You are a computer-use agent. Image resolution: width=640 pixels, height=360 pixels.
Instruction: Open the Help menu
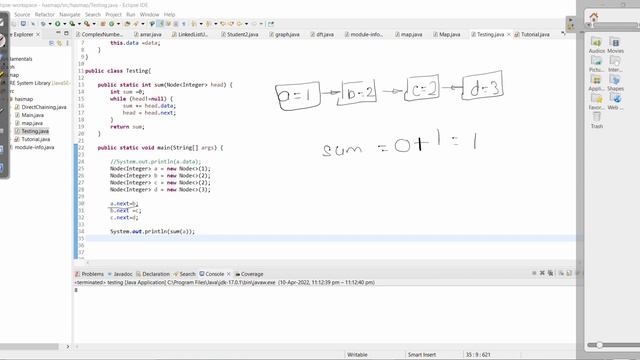(169, 14)
